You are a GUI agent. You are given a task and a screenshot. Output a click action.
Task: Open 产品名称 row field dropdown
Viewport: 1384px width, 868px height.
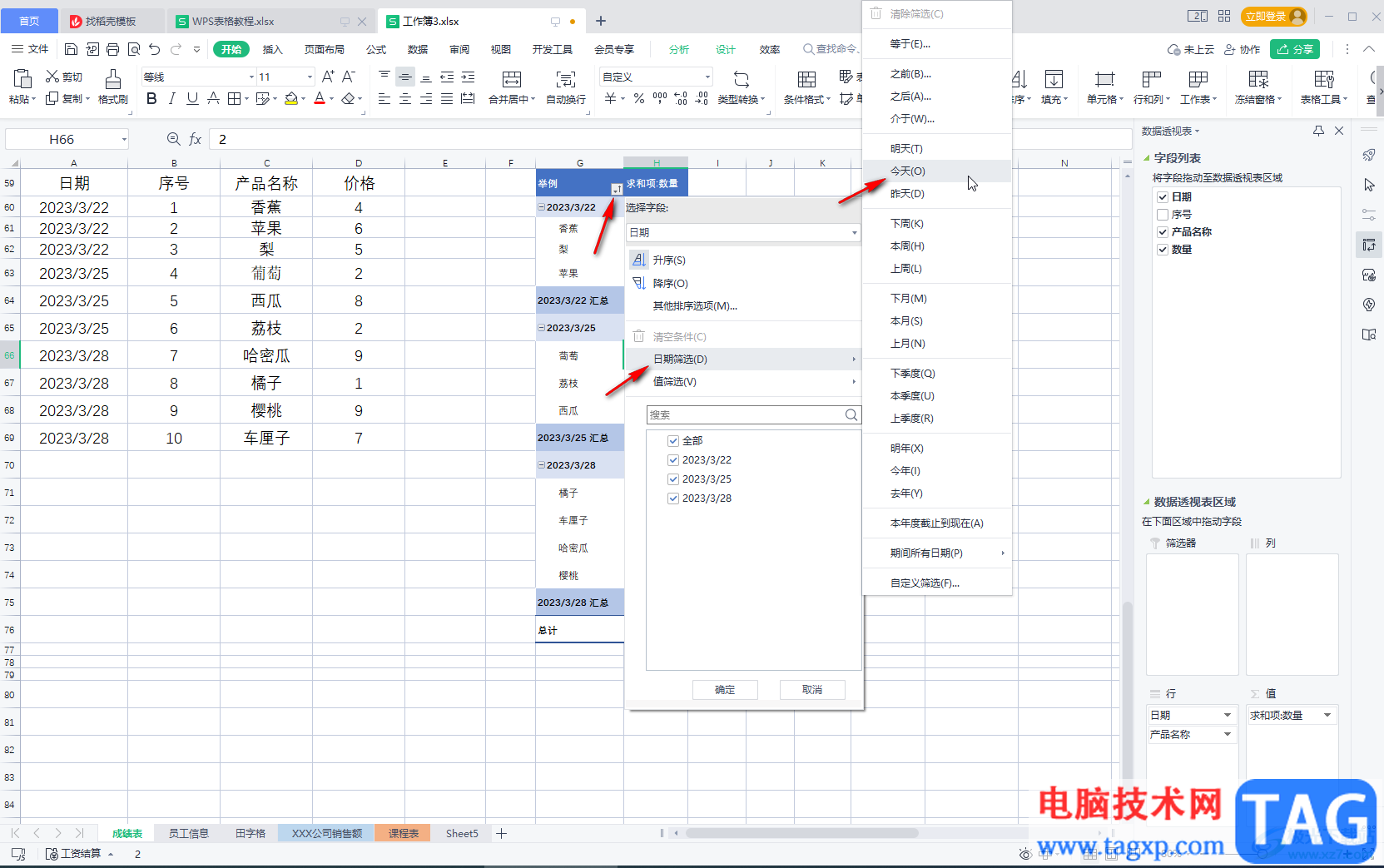coord(1227,735)
